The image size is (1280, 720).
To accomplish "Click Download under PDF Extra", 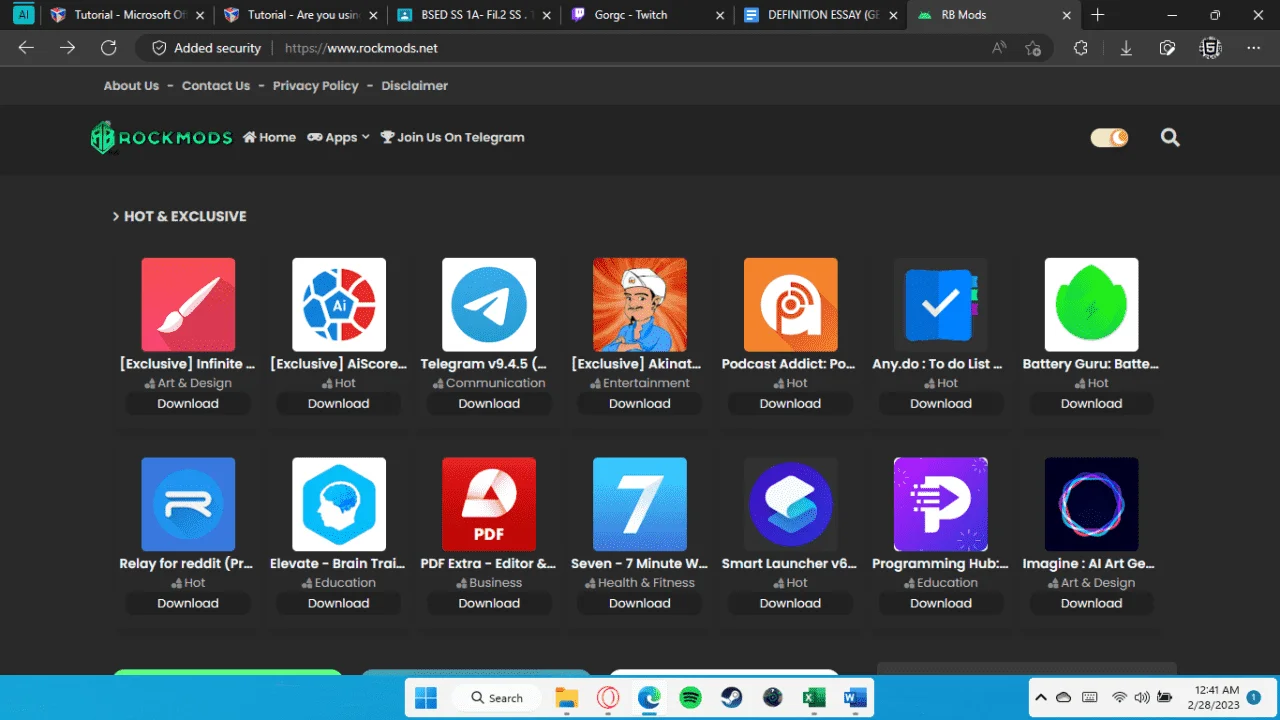I will pyautogui.click(x=489, y=604).
